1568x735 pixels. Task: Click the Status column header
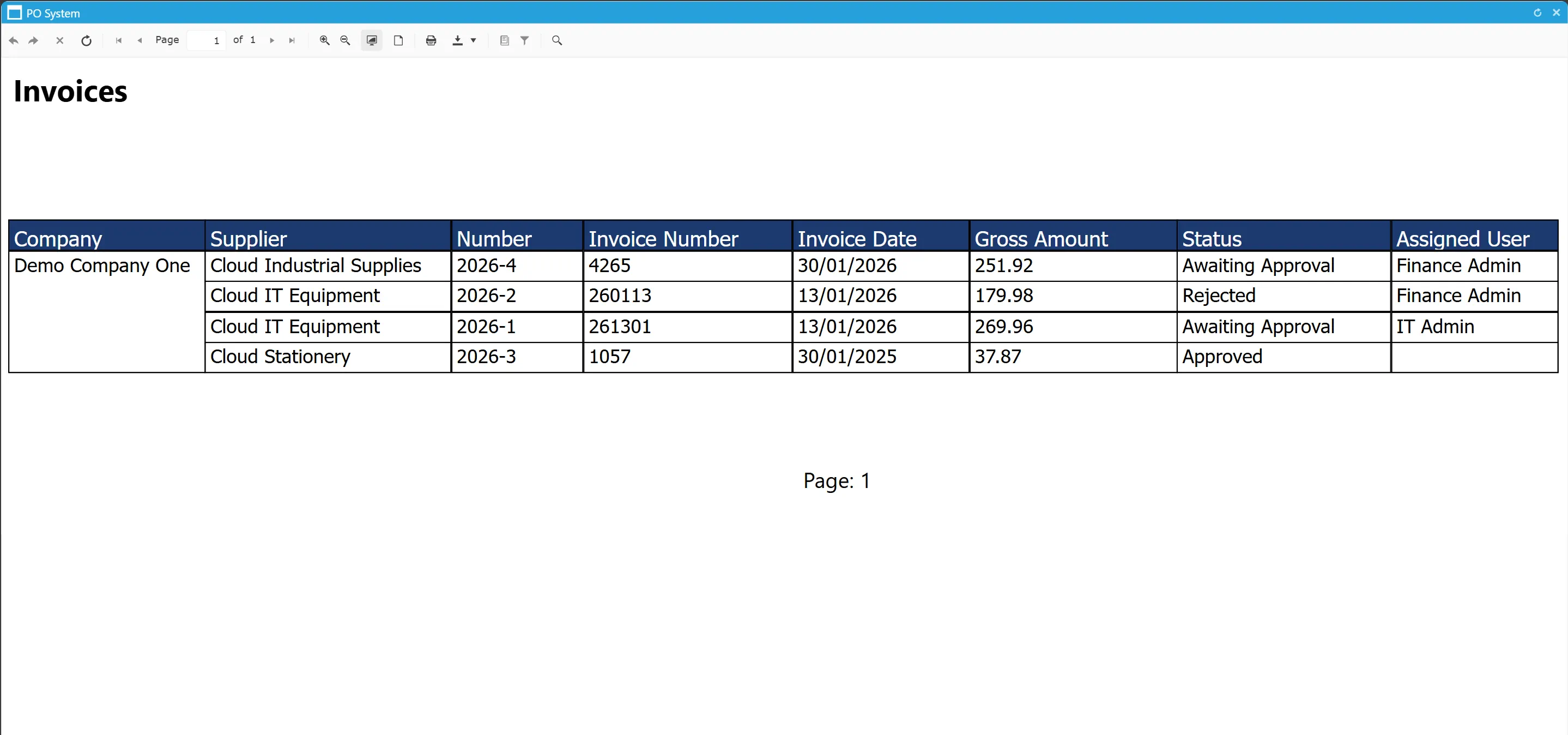tap(1284, 236)
